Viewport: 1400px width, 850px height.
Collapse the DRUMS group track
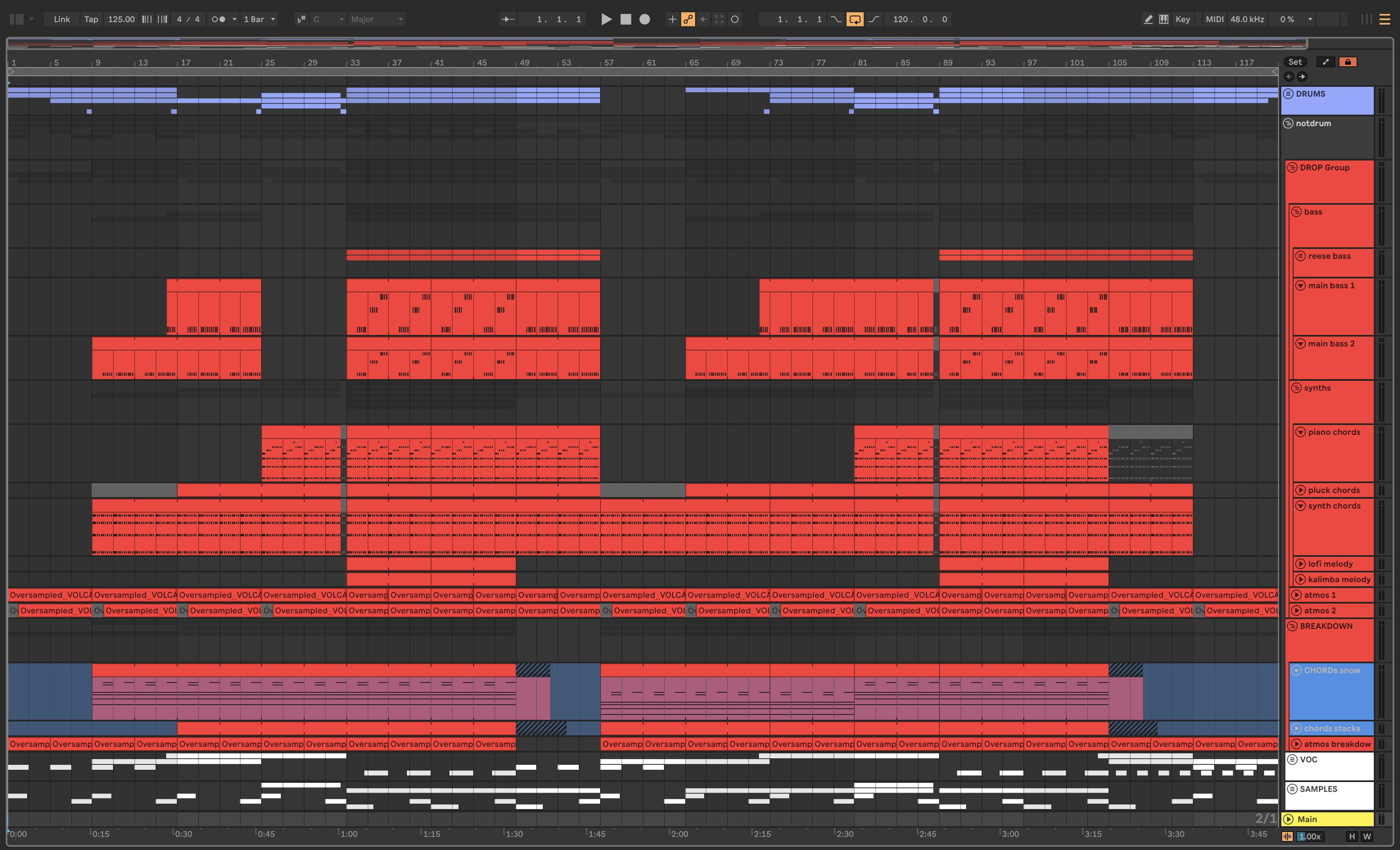1288,94
